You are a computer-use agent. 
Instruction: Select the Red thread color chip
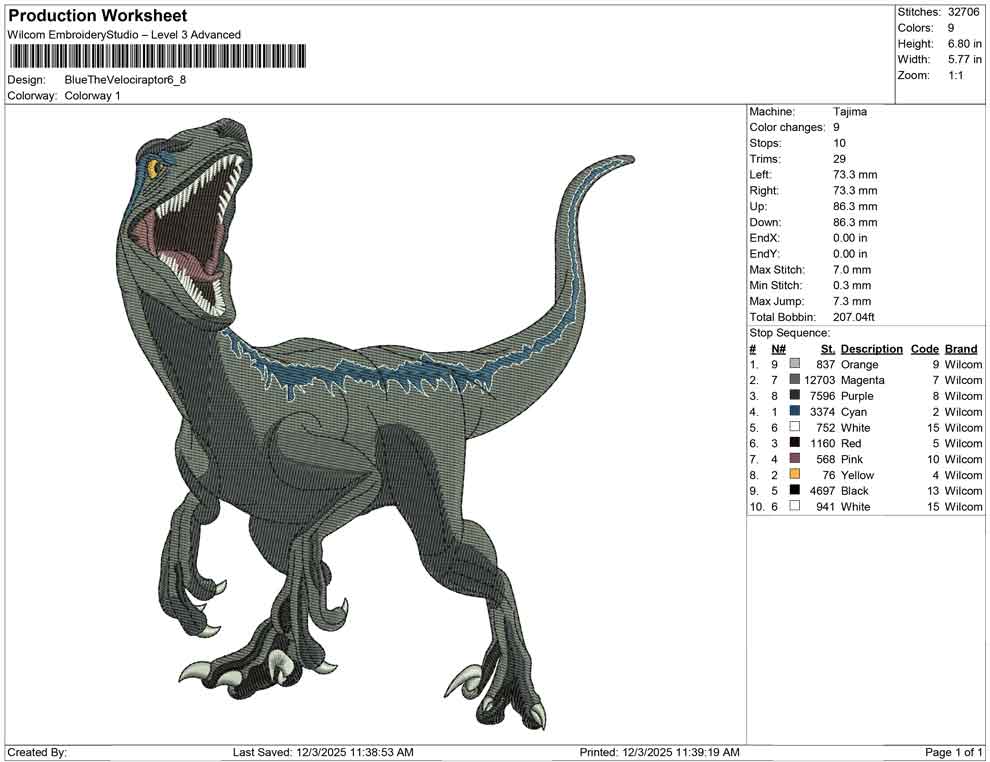[795, 443]
